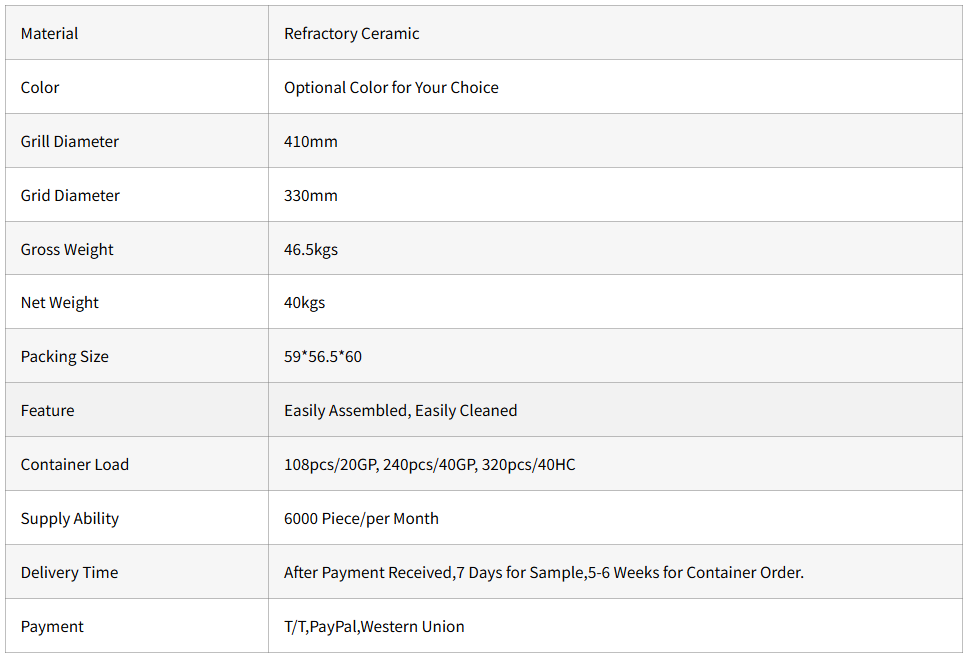Viewport: 970px width, 660px height.
Task: Click the Net Weight label
Action: [x=60, y=303]
